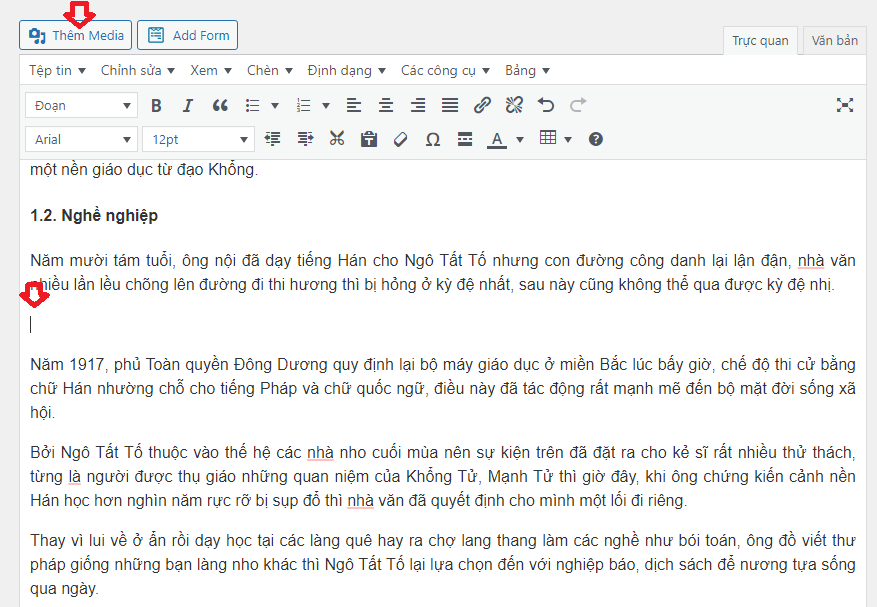Increase indent of the paragraph

point(305,139)
